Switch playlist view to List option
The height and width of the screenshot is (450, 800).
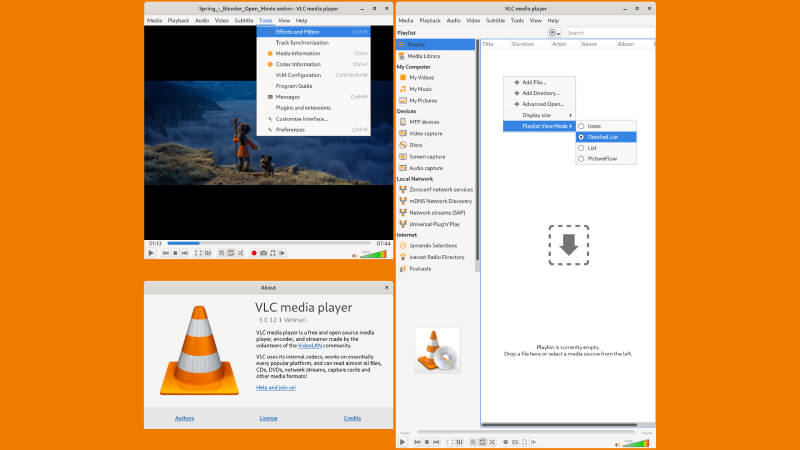[592, 147]
